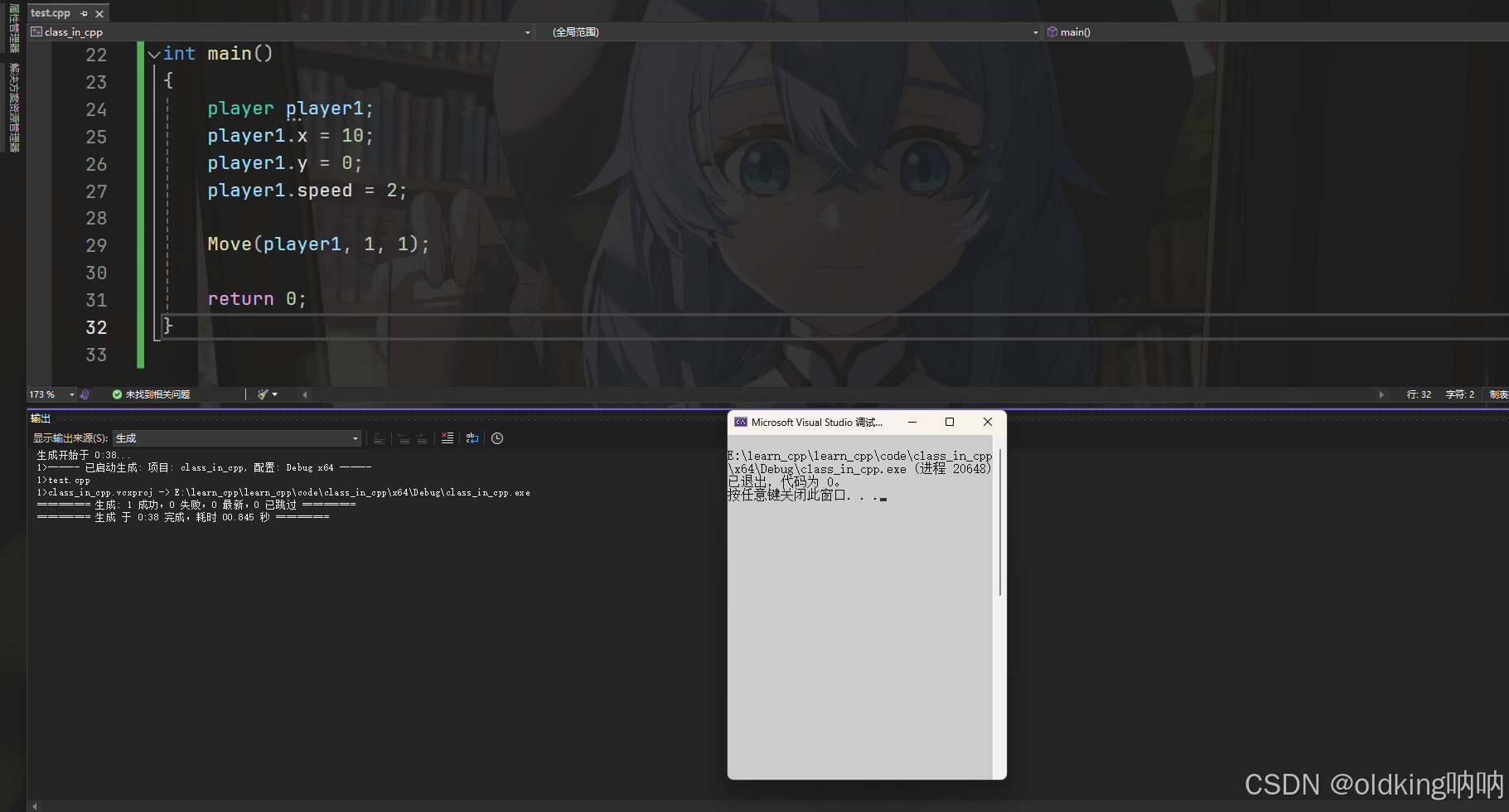Click the debug console title bar text

click(x=817, y=422)
